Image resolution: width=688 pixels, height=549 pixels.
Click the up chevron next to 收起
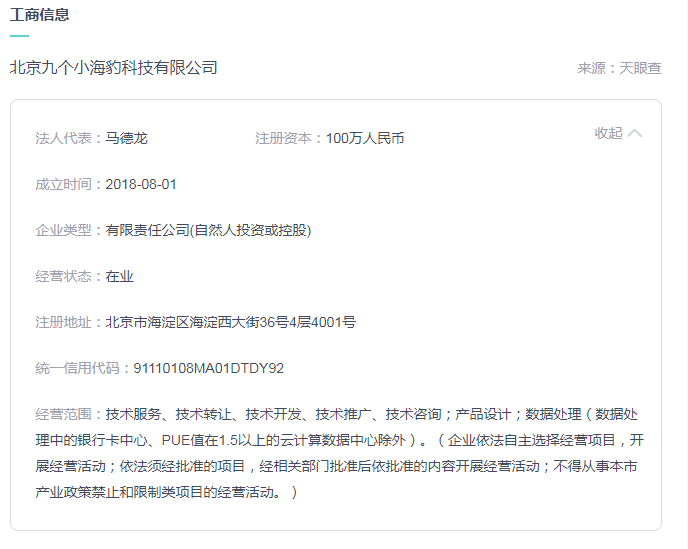[x=635, y=133]
